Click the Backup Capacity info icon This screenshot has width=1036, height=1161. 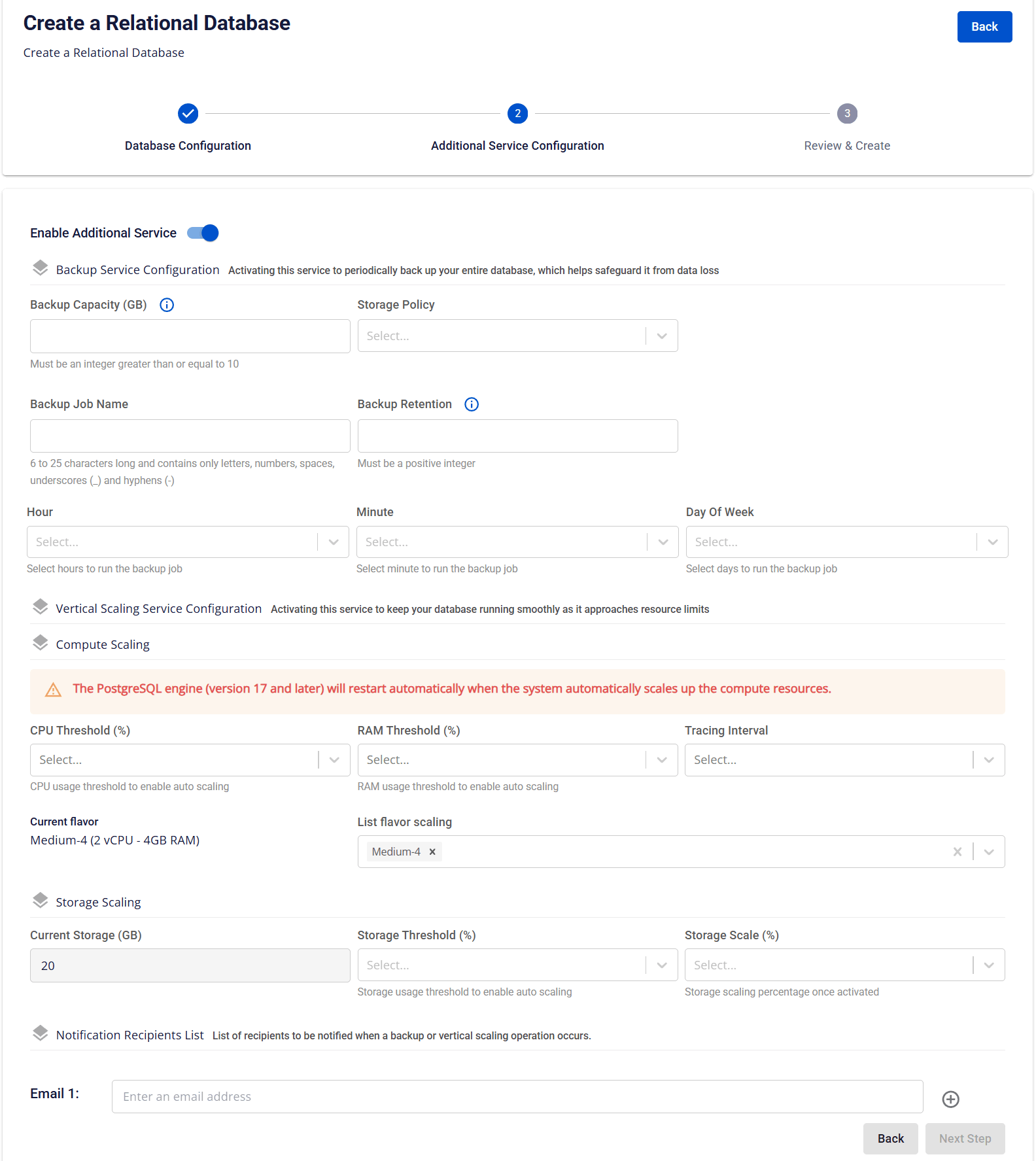(167, 305)
